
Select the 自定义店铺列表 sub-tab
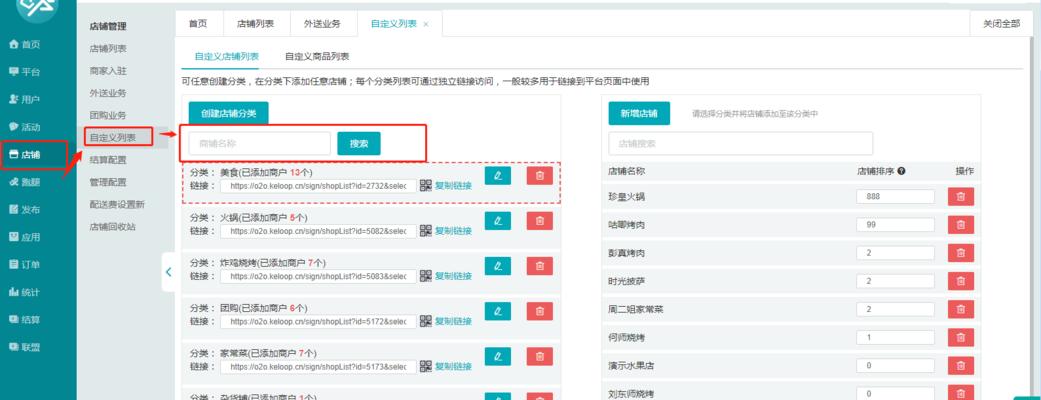pyautogui.click(x=226, y=56)
